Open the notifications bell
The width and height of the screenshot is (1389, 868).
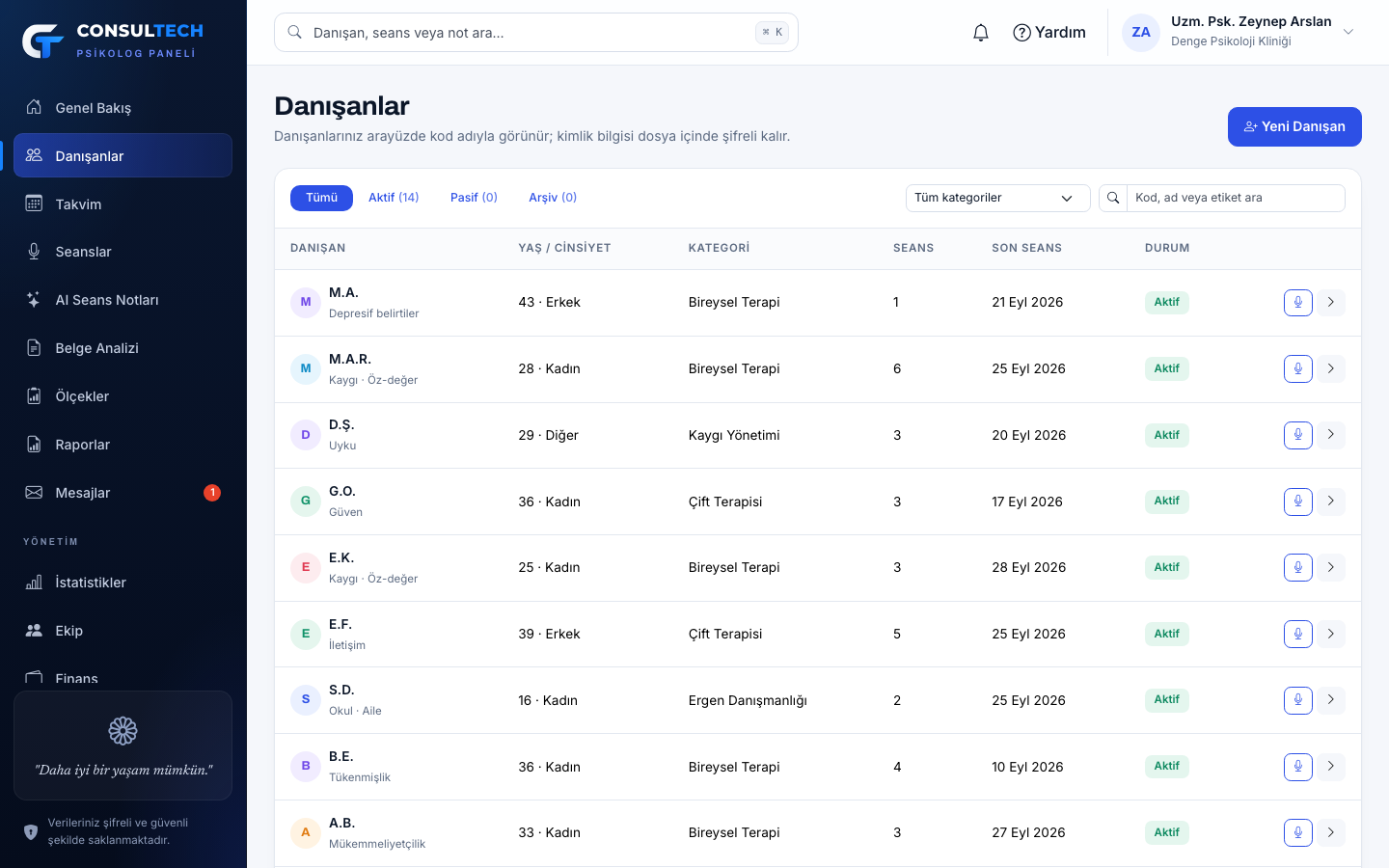point(980,33)
